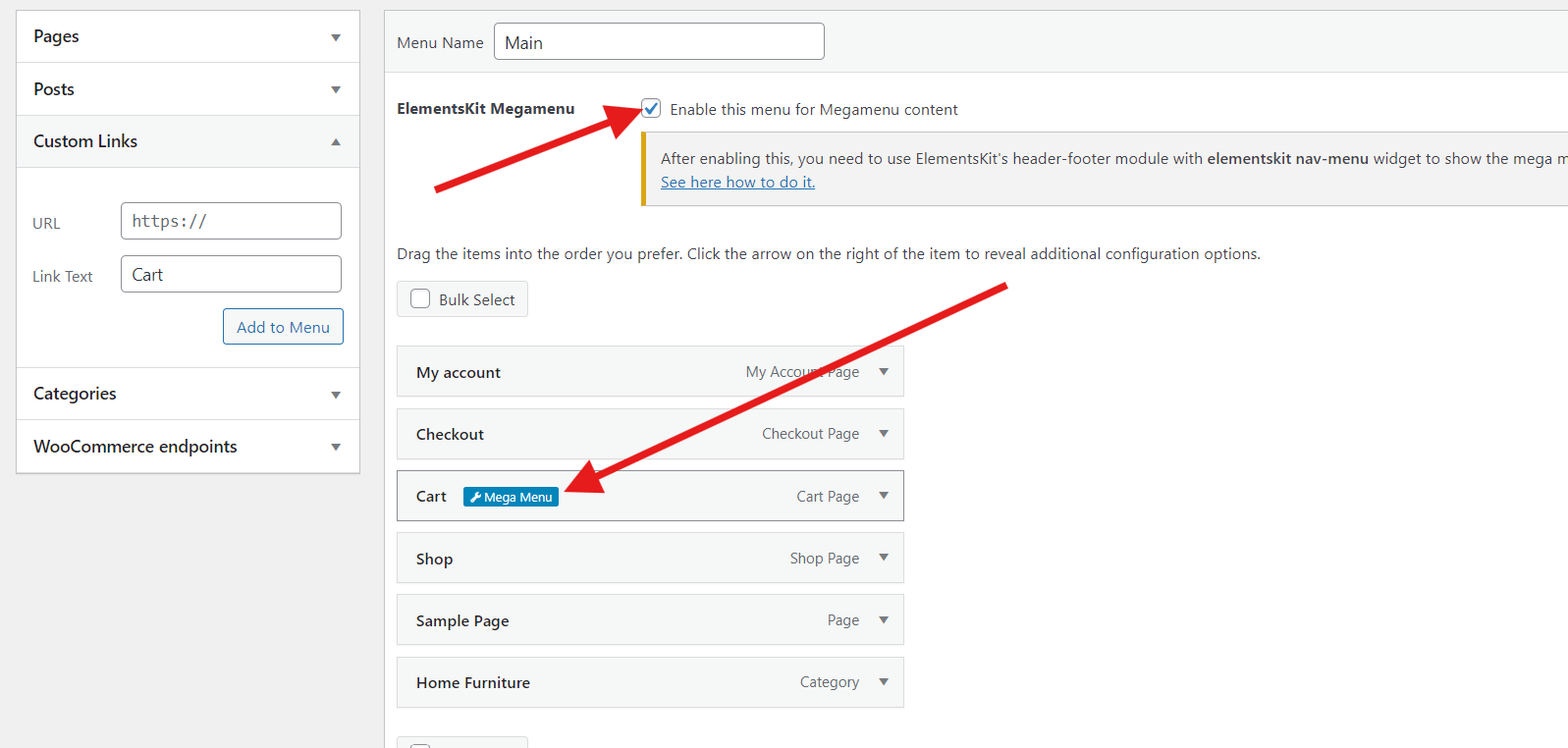Expand the Categories panel arrow
This screenshot has height=748, width=1568.
pos(336,395)
